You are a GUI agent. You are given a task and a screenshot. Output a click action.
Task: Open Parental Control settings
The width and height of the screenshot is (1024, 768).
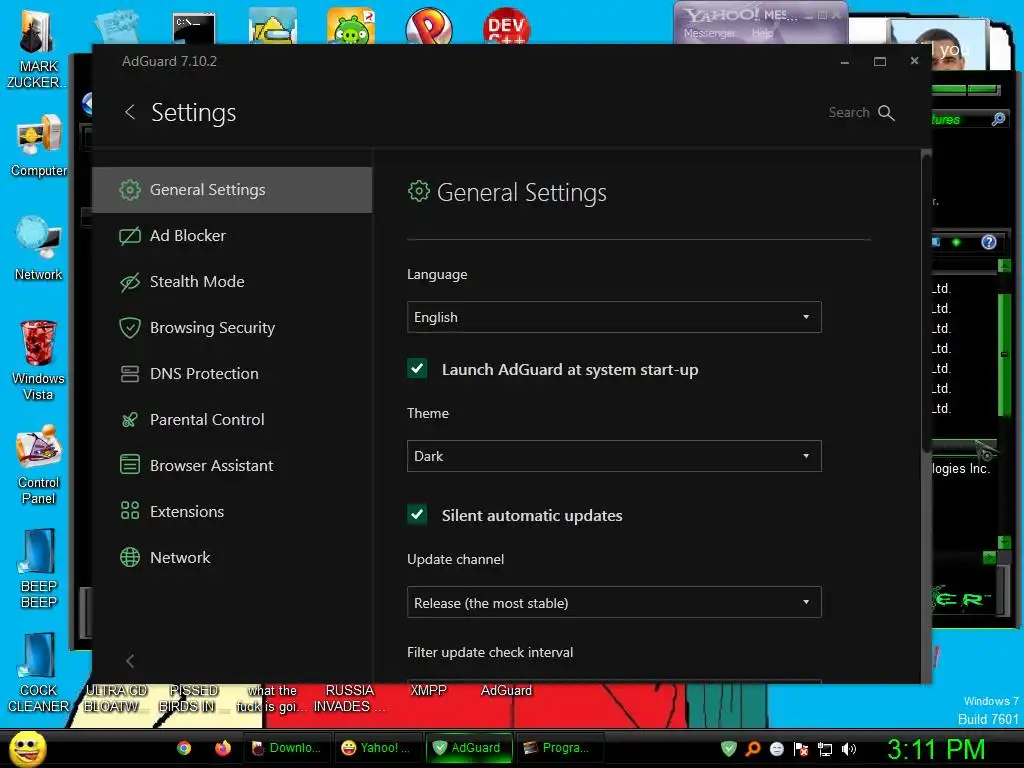232,420
